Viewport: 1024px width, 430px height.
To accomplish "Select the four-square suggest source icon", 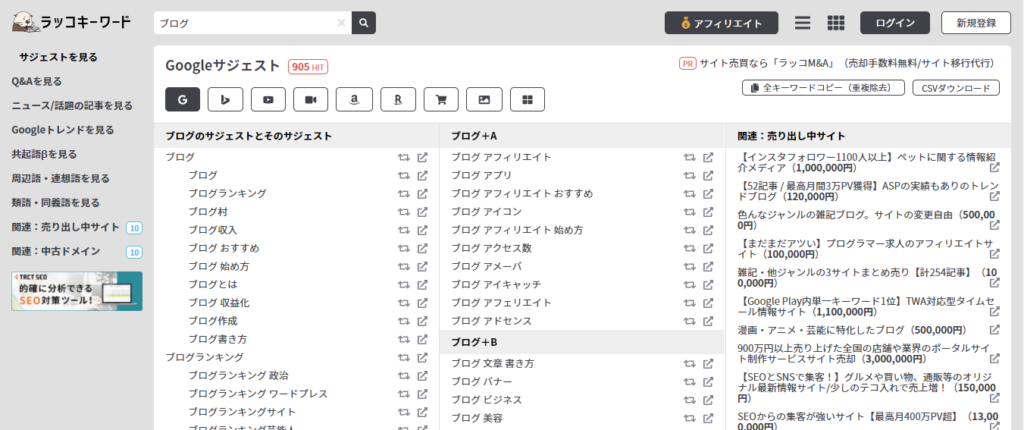I will pyautogui.click(x=527, y=99).
